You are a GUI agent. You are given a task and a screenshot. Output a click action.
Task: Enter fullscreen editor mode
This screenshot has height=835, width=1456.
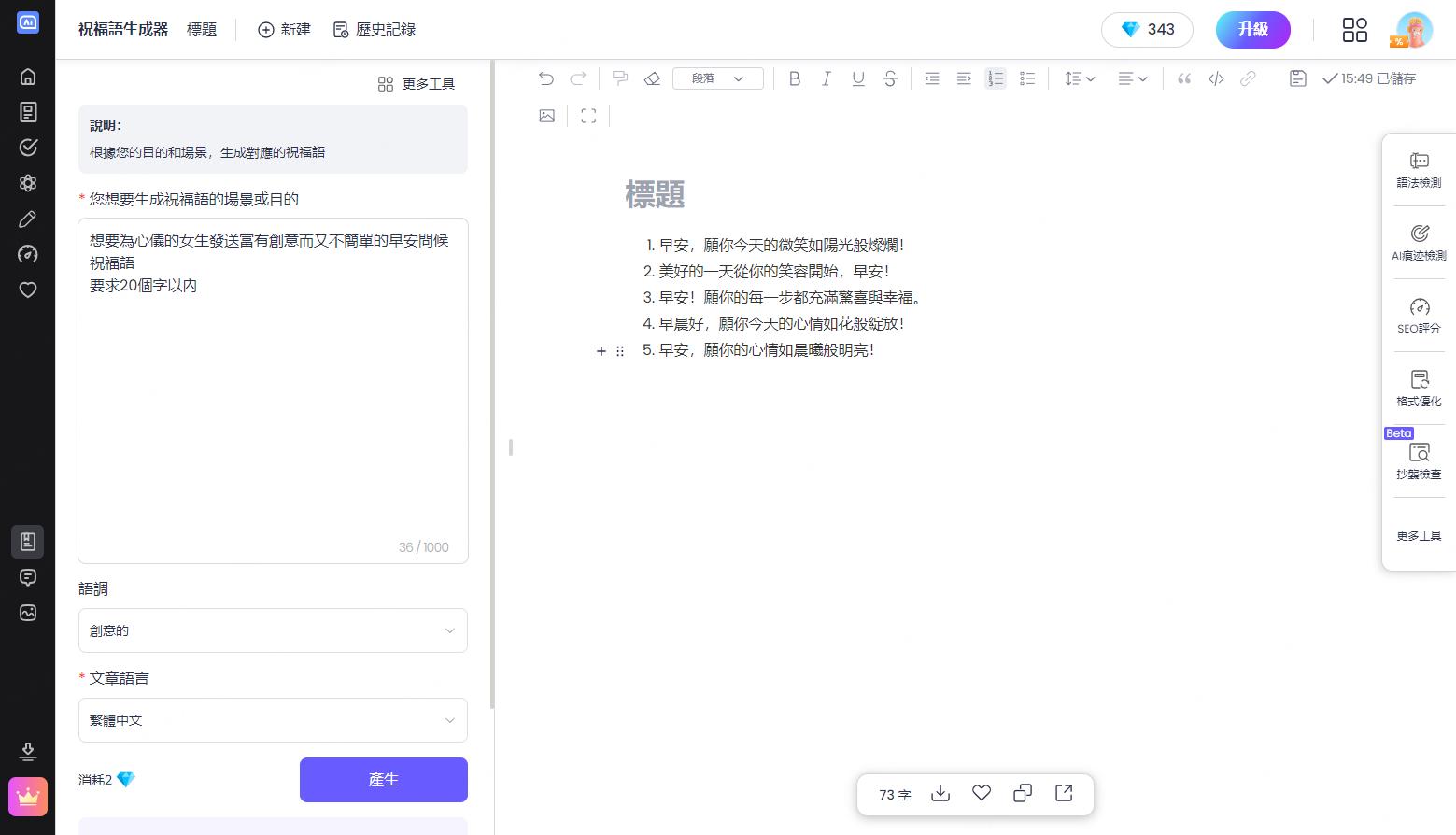[x=588, y=116]
